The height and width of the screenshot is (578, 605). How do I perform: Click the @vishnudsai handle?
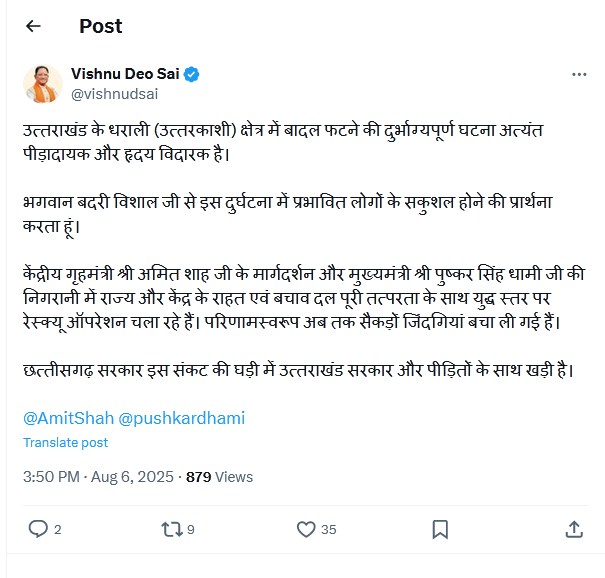(114, 93)
